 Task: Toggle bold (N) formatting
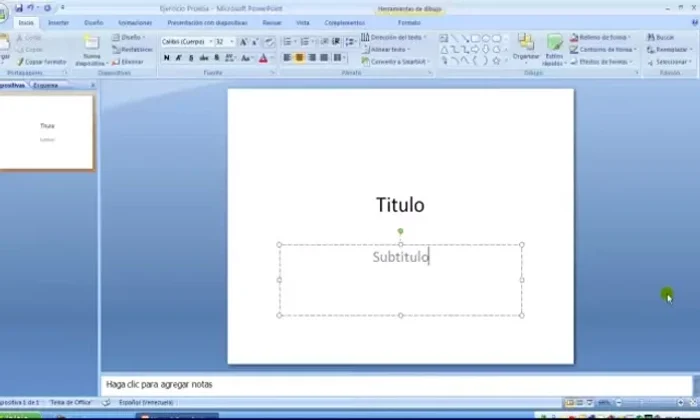click(166, 58)
